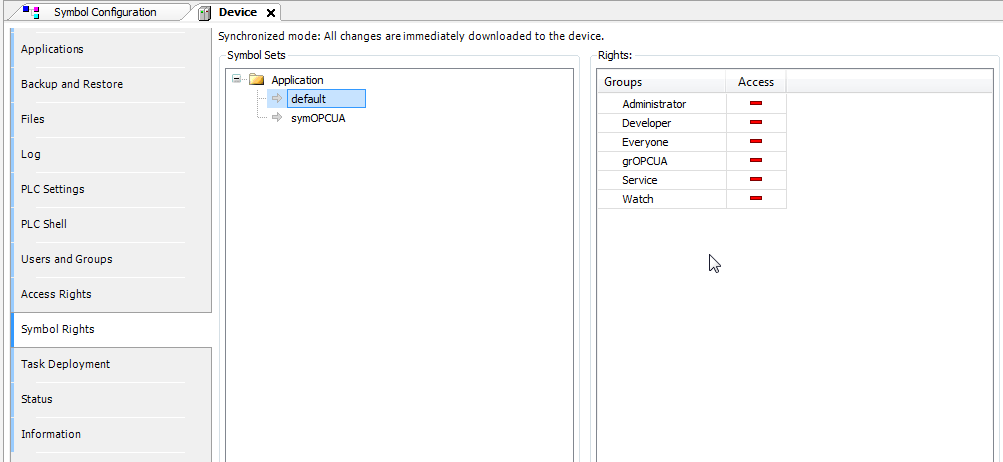Click Watch access red minus icon
This screenshot has height=462, width=1003.
(756, 199)
